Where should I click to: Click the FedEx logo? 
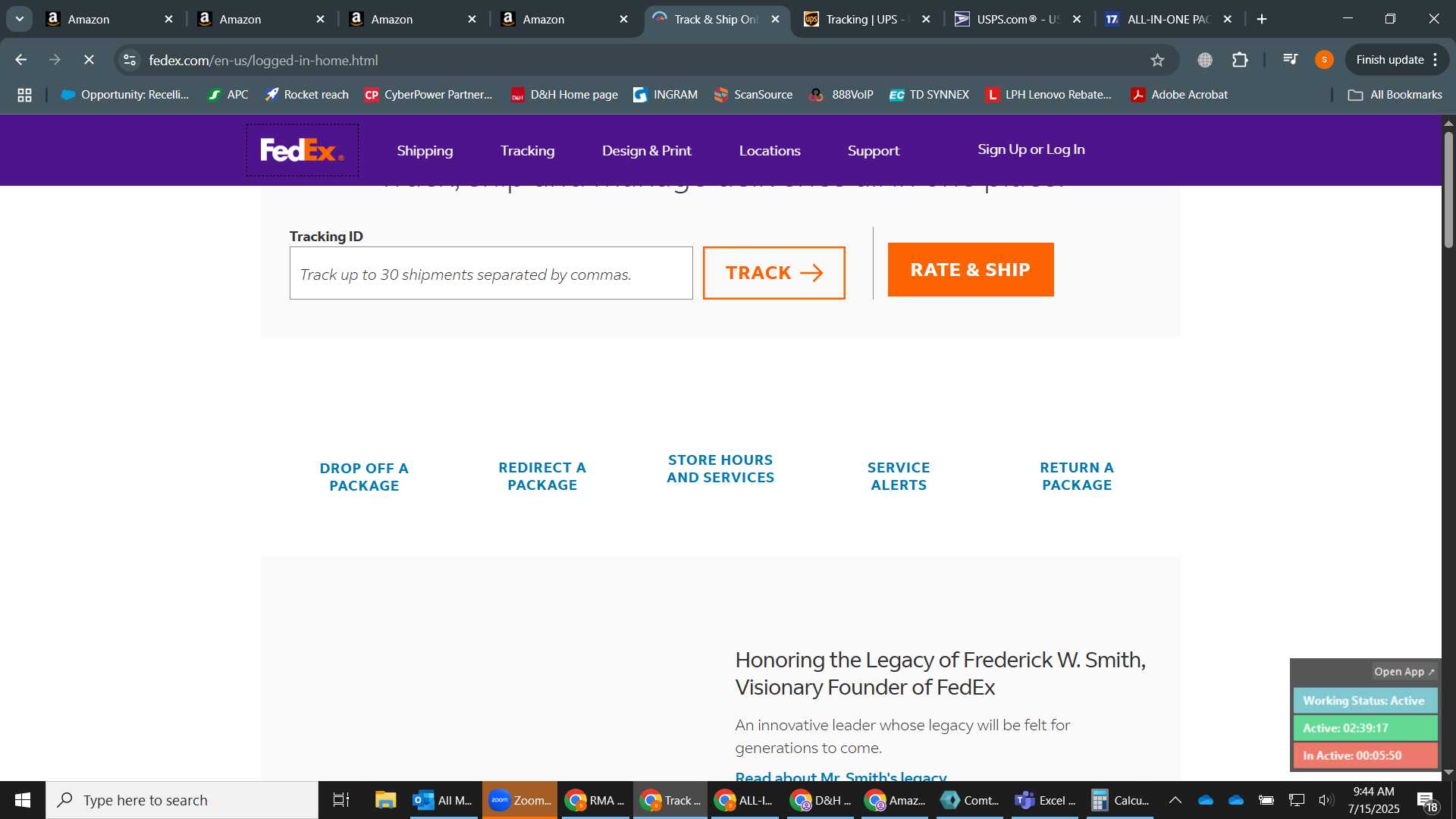tap(302, 150)
